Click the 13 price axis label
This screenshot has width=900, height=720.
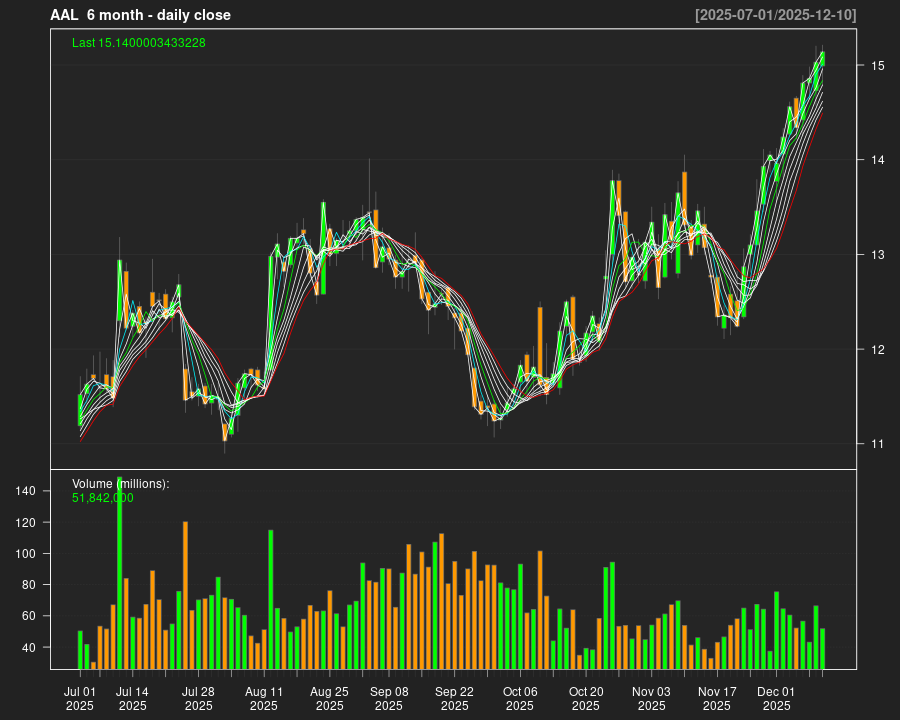(x=877, y=255)
